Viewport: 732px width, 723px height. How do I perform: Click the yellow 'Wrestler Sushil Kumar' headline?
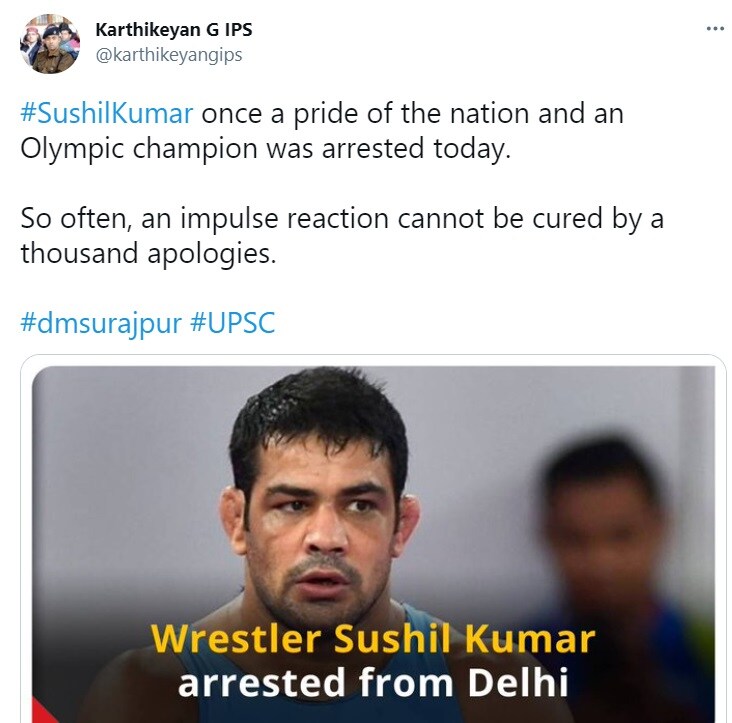pyautogui.click(x=373, y=639)
